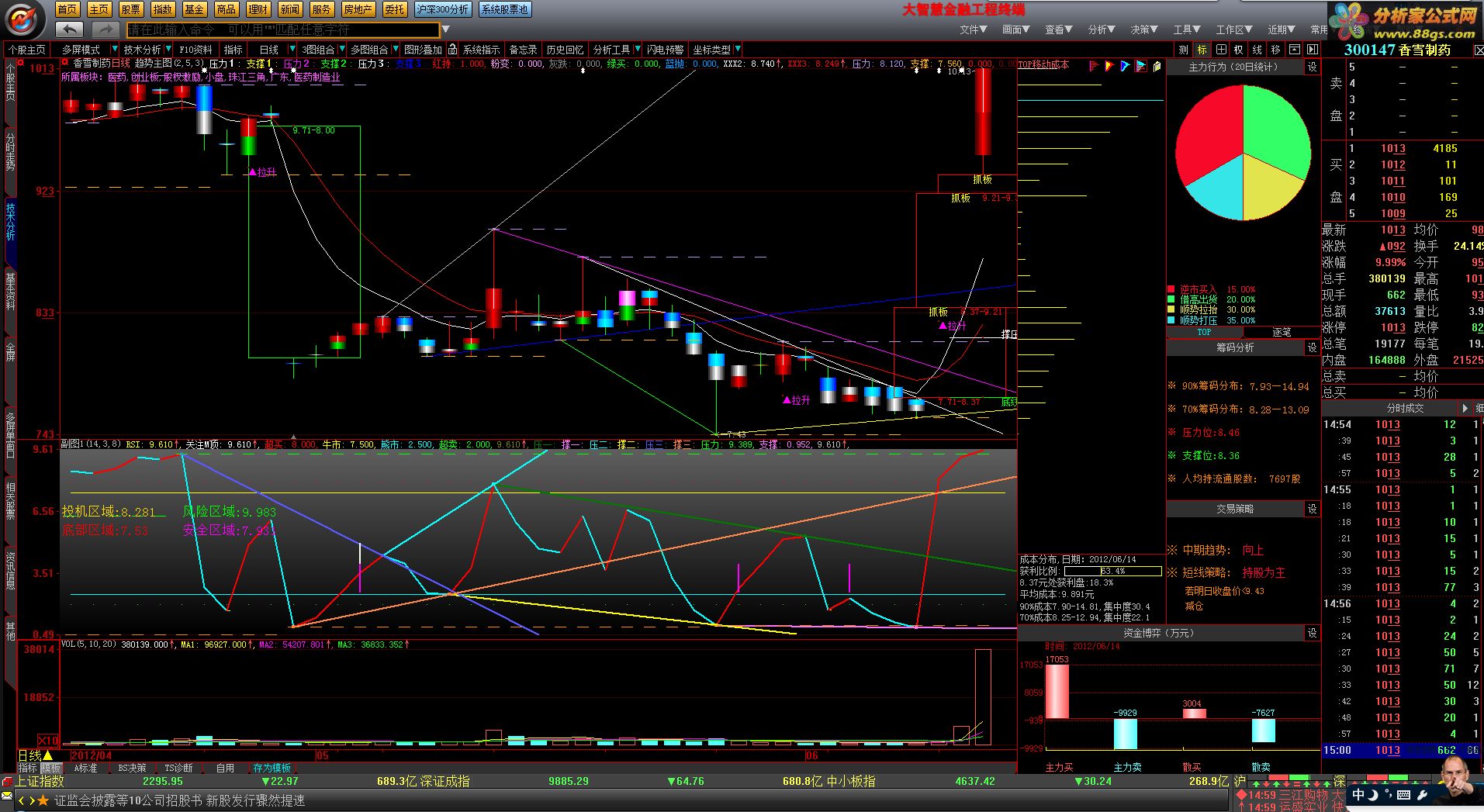Image resolution: width=1484 pixels, height=812 pixels.
Task: Click the 首页 button
Action: pyautogui.click(x=67, y=9)
